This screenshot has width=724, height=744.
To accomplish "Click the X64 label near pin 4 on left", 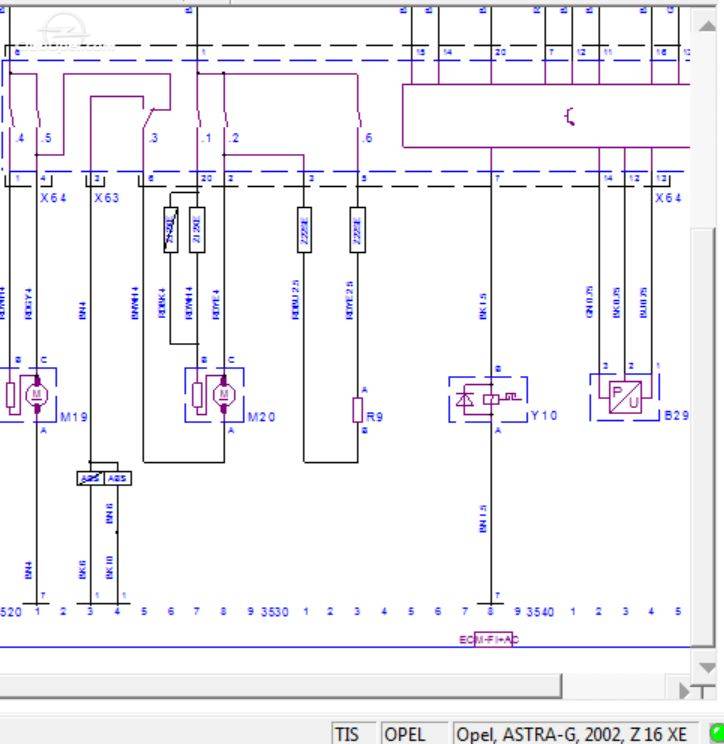I will click(53, 198).
